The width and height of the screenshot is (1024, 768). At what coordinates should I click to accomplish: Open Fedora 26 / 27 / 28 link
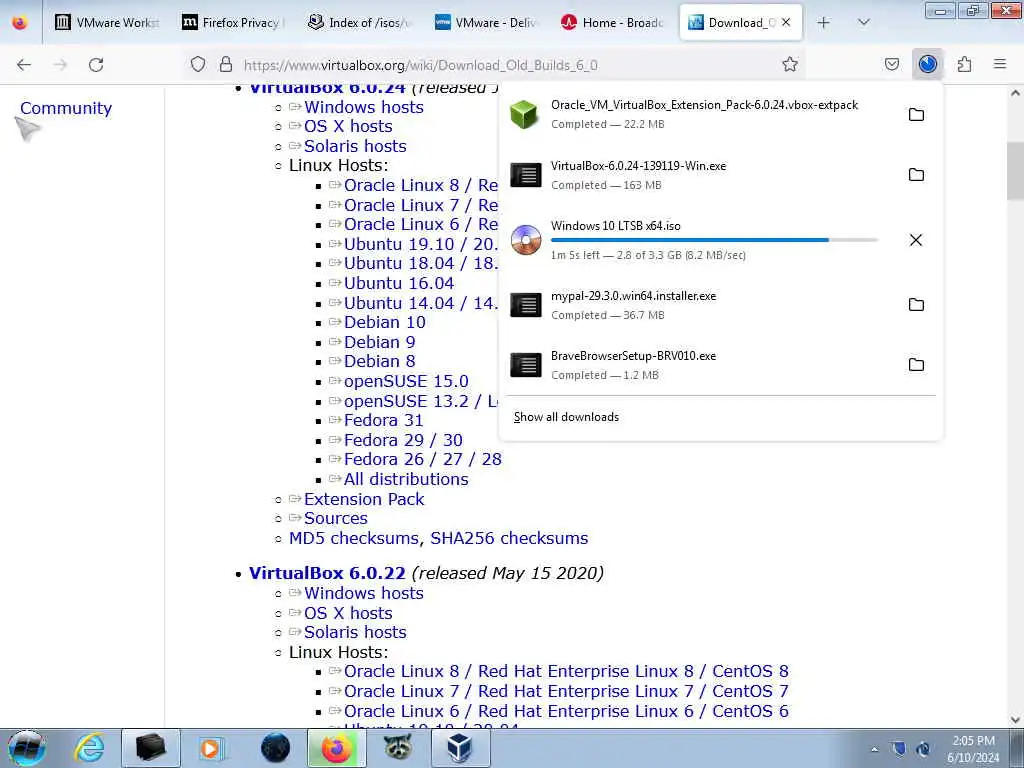pos(423,460)
